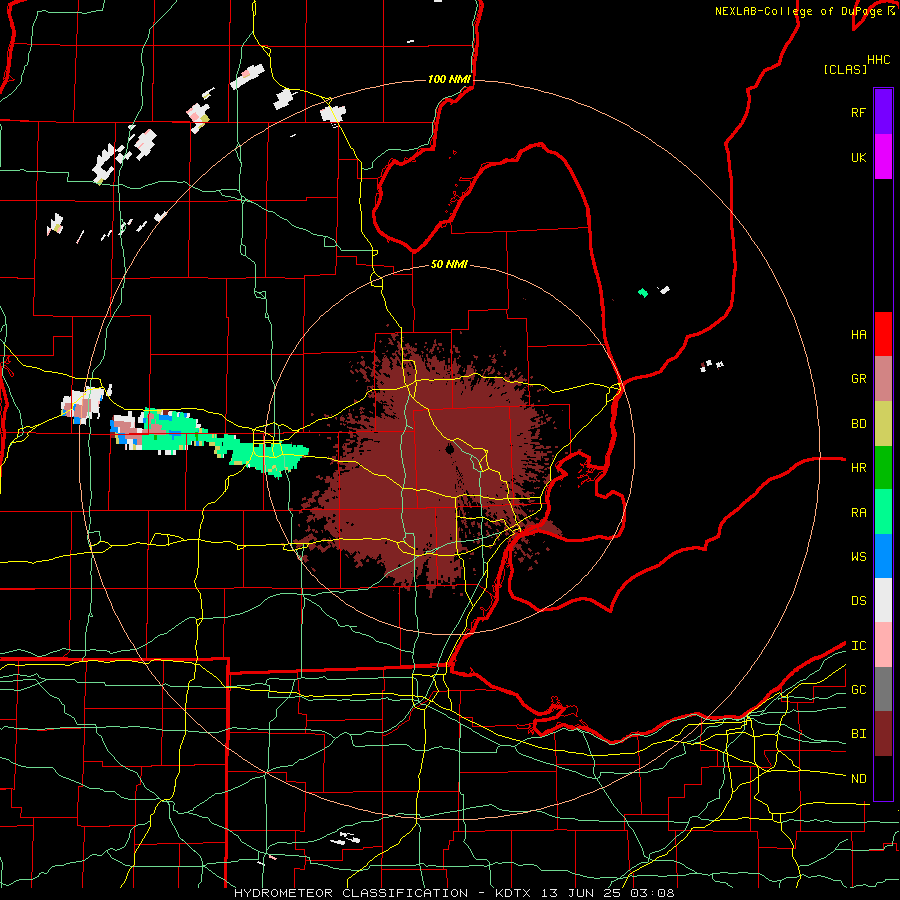Click the blue WS legend swatch
Screen dimensions: 900x900
(883, 556)
